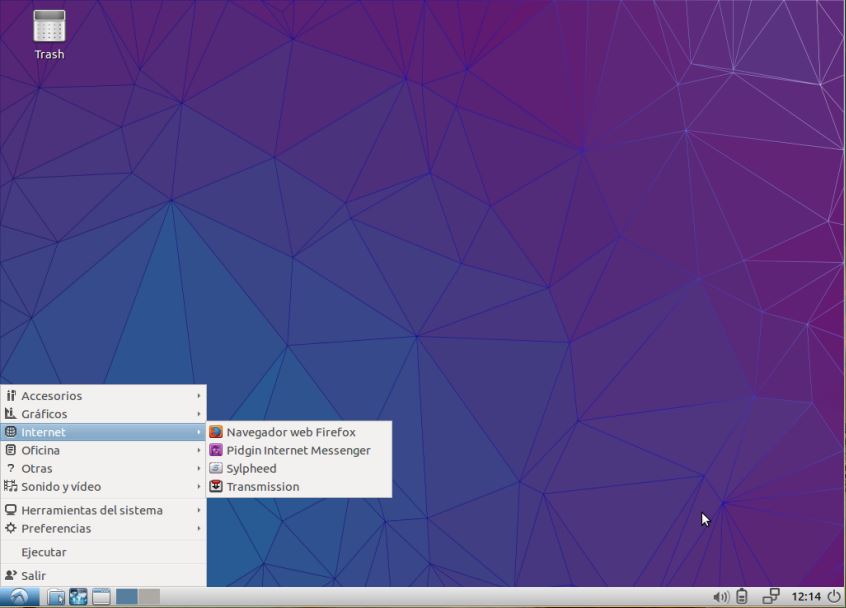Open the network connection tray icon
This screenshot has height=608, width=846.
click(770, 597)
